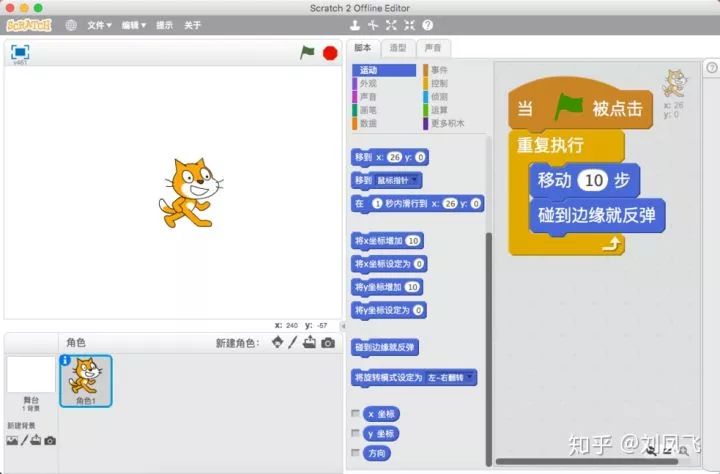Enable the y 坐标 stage monitor checkbox

[355, 433]
